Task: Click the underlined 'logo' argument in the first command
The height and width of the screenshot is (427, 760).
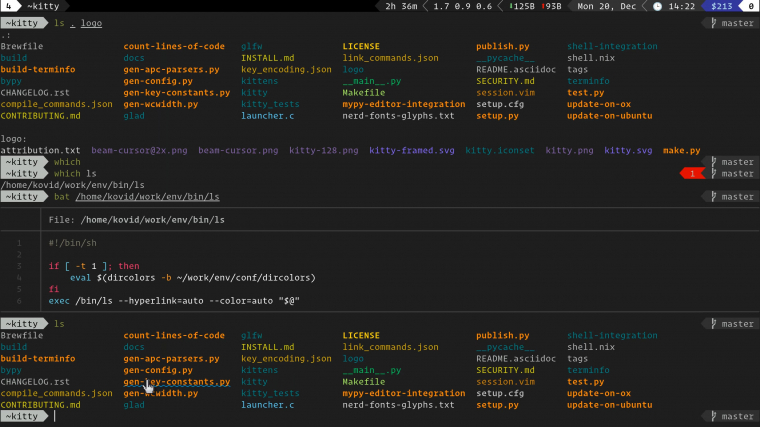Action: [91, 23]
